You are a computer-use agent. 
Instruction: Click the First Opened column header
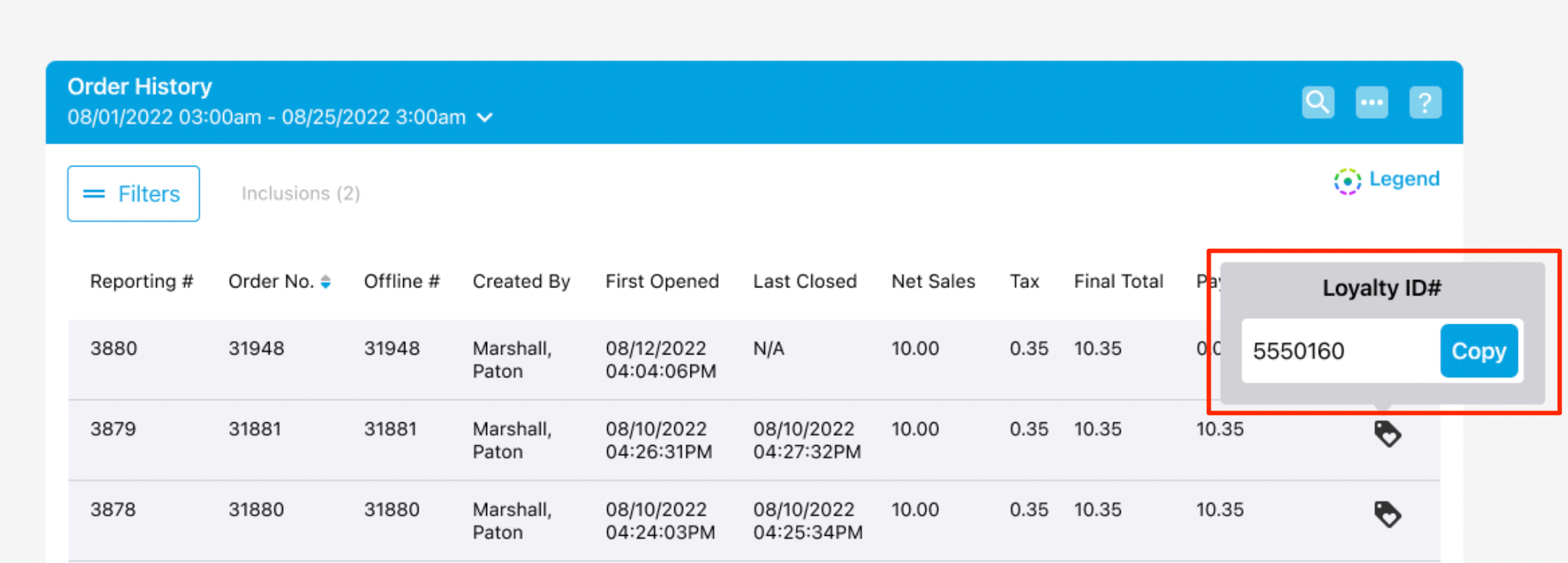(x=662, y=281)
